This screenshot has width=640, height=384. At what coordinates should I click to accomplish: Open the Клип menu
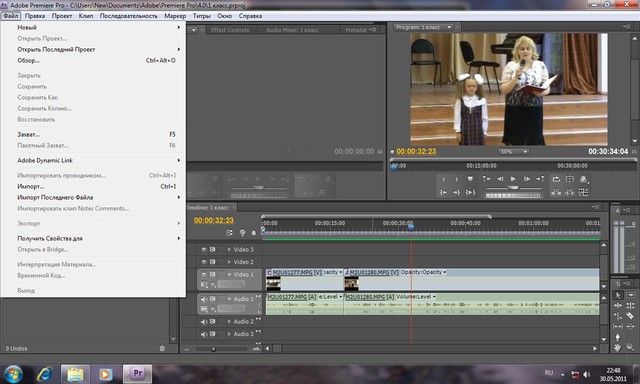86,16
